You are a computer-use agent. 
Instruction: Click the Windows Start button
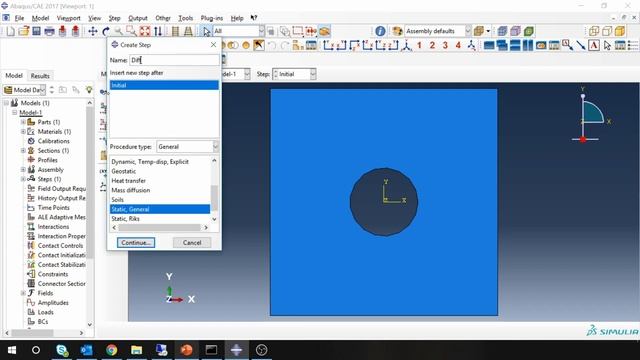point(12,350)
